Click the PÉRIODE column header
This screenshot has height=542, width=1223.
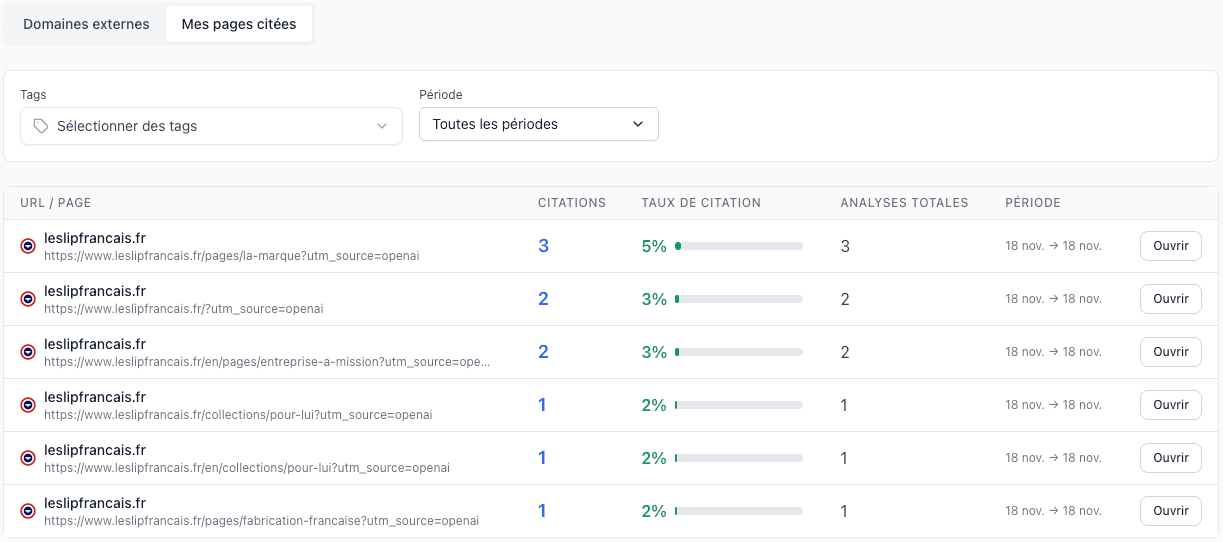coord(1033,203)
